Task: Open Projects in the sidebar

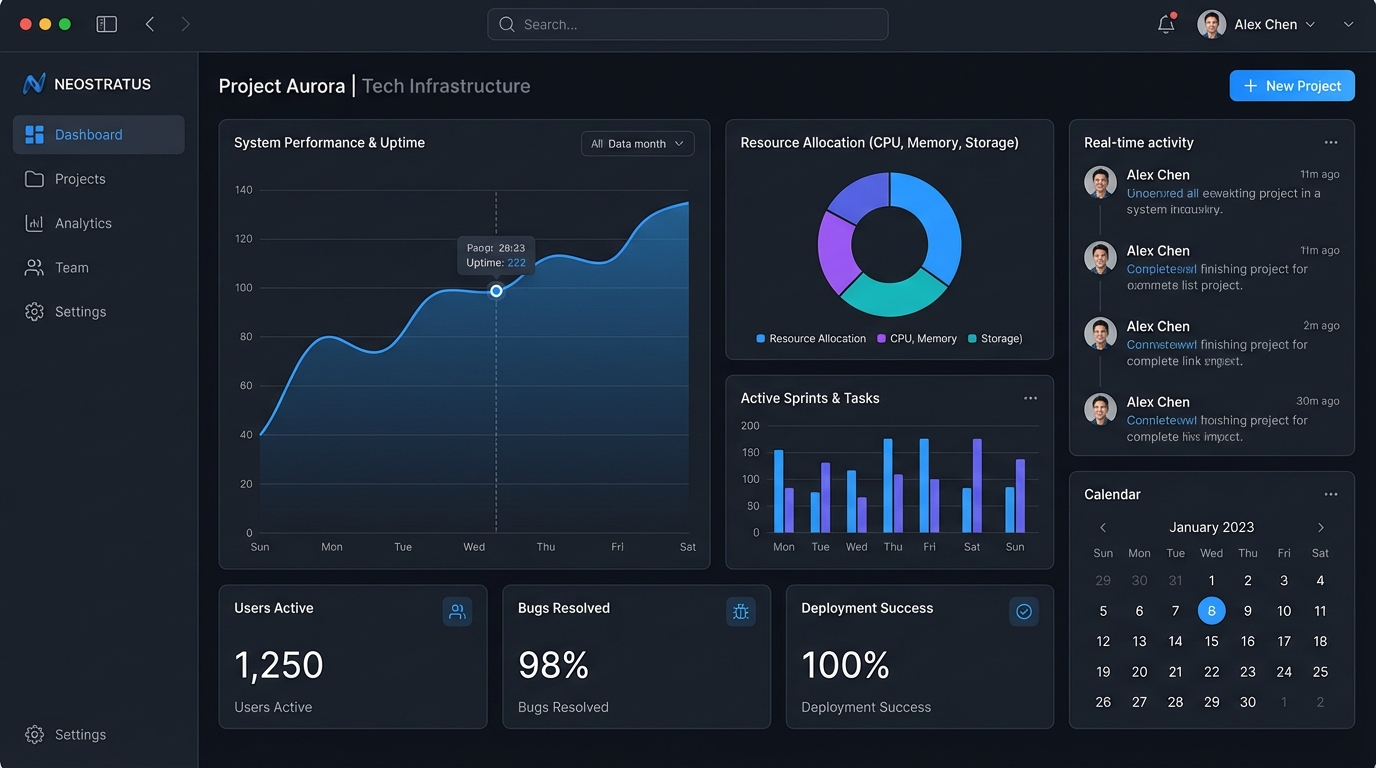Action: coord(80,179)
